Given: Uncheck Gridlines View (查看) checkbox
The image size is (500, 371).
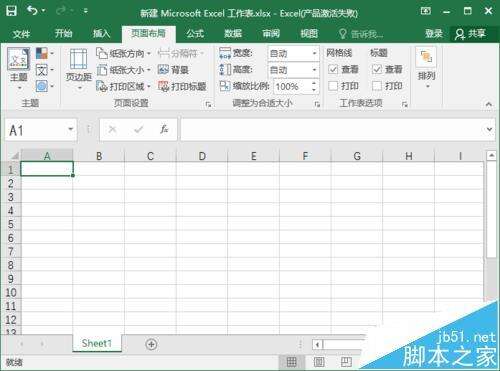Looking at the screenshot, I should pos(333,69).
